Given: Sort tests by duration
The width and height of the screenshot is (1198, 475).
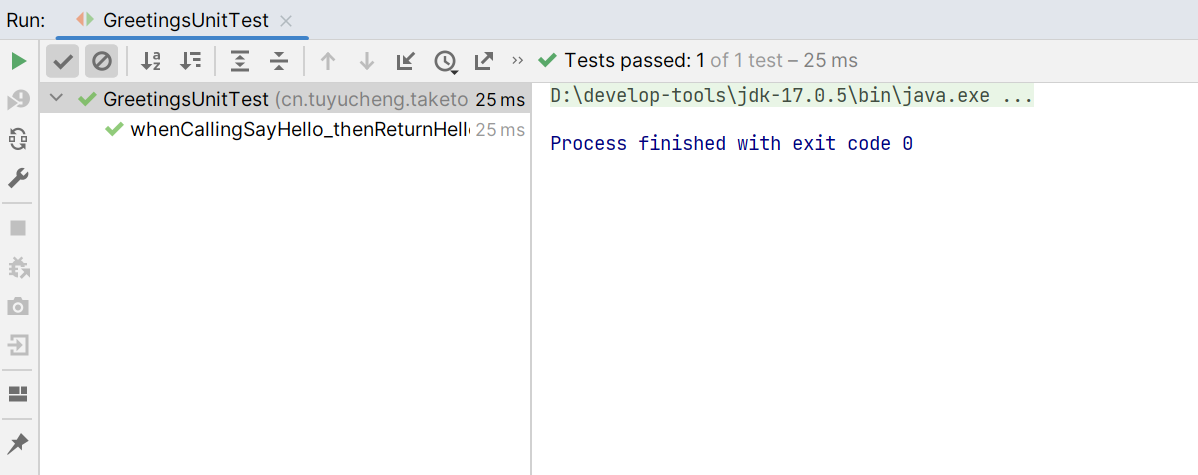Looking at the screenshot, I should [190, 61].
